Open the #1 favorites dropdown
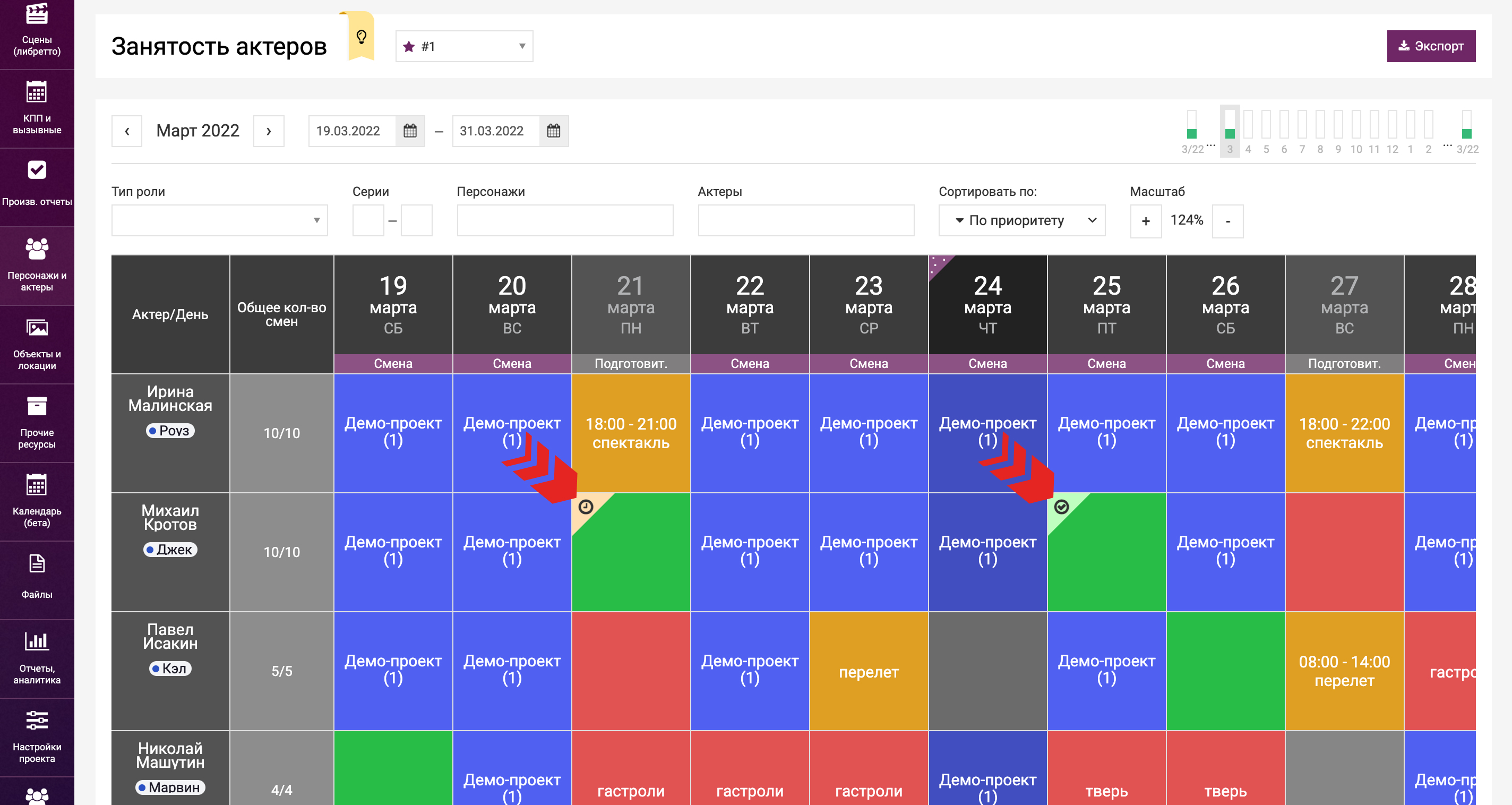Viewport: 1512px width, 805px height. pyautogui.click(x=465, y=46)
